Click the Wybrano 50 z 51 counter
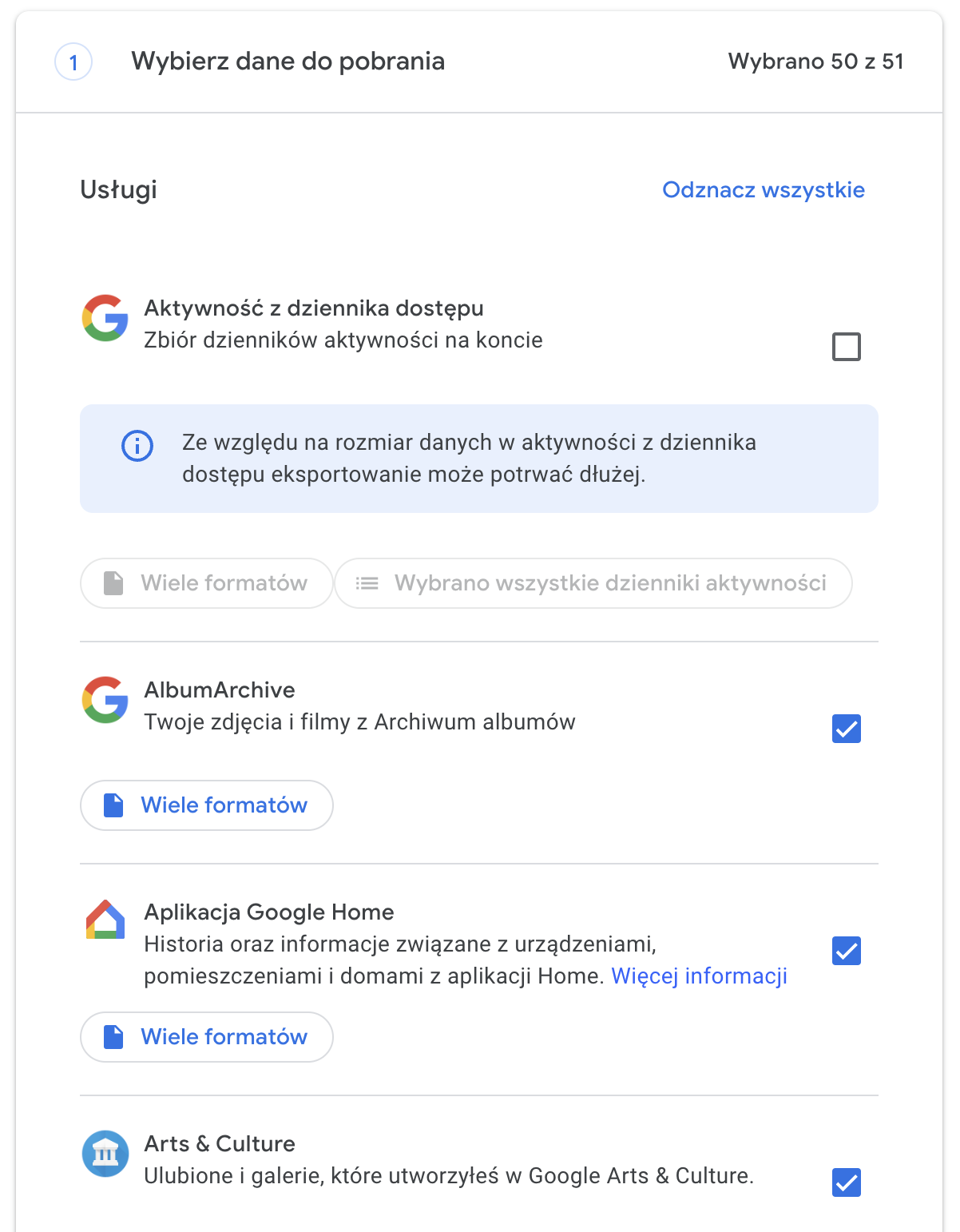 tap(815, 62)
